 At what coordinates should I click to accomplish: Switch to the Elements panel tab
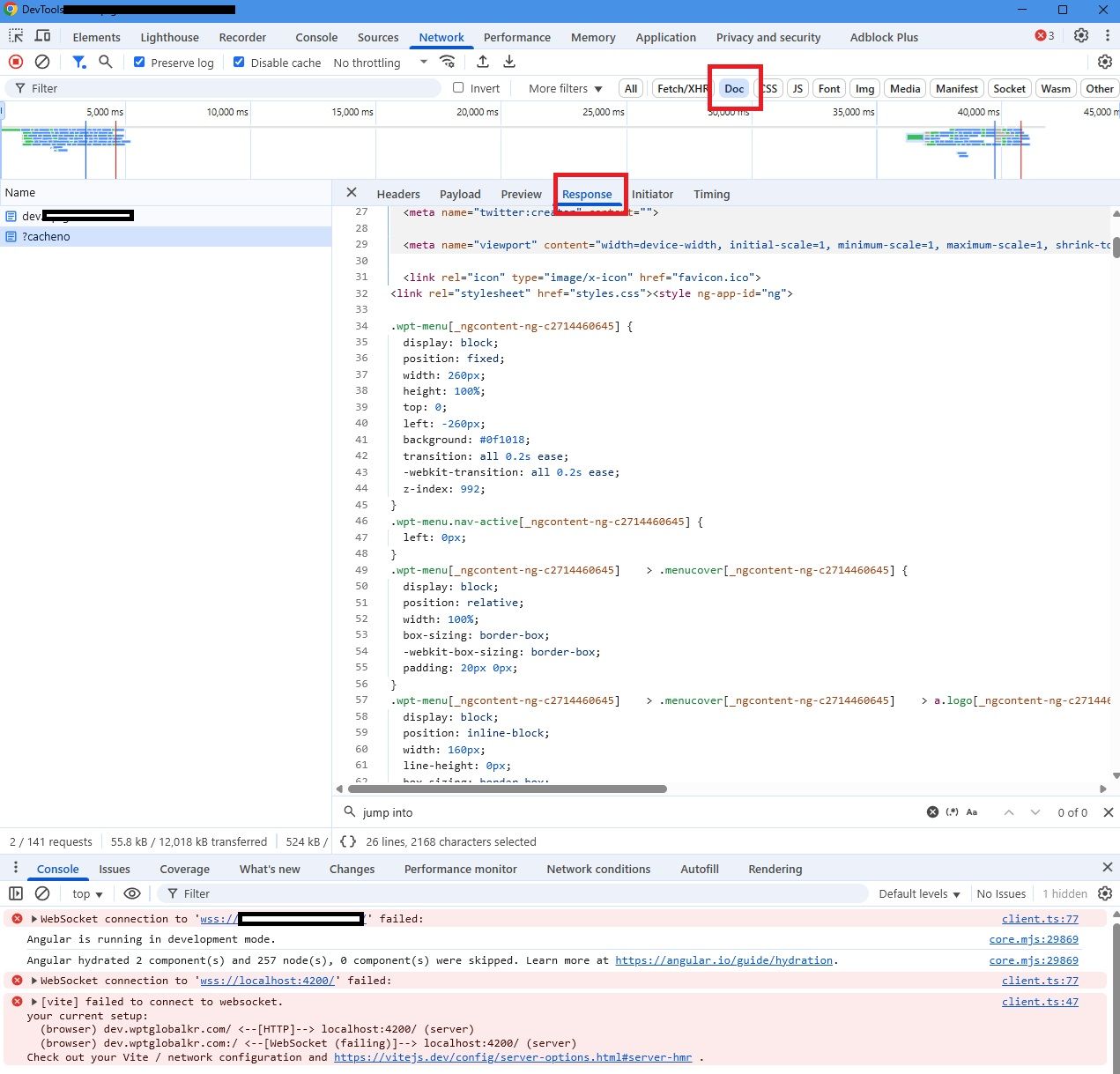[96, 37]
